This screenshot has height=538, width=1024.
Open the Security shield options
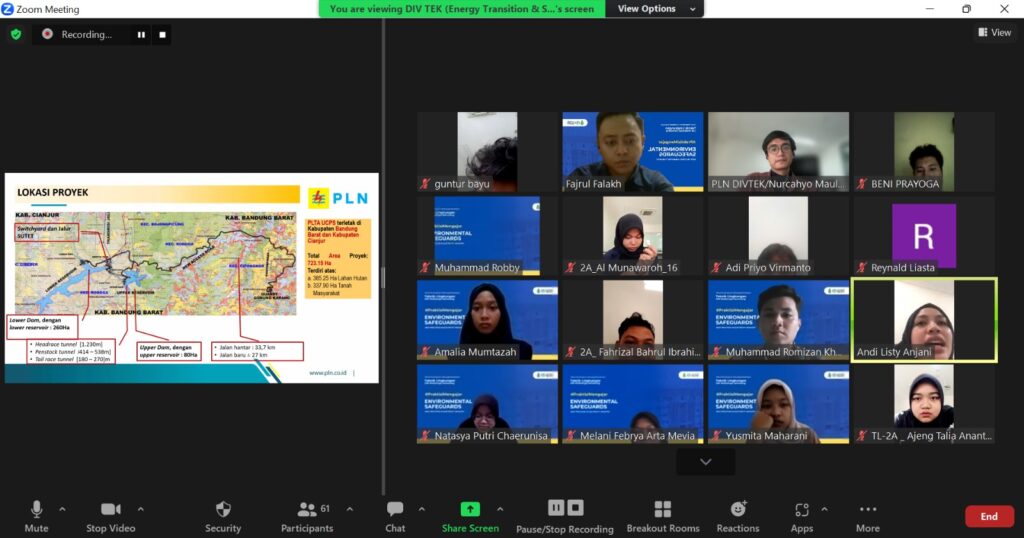[223, 516]
